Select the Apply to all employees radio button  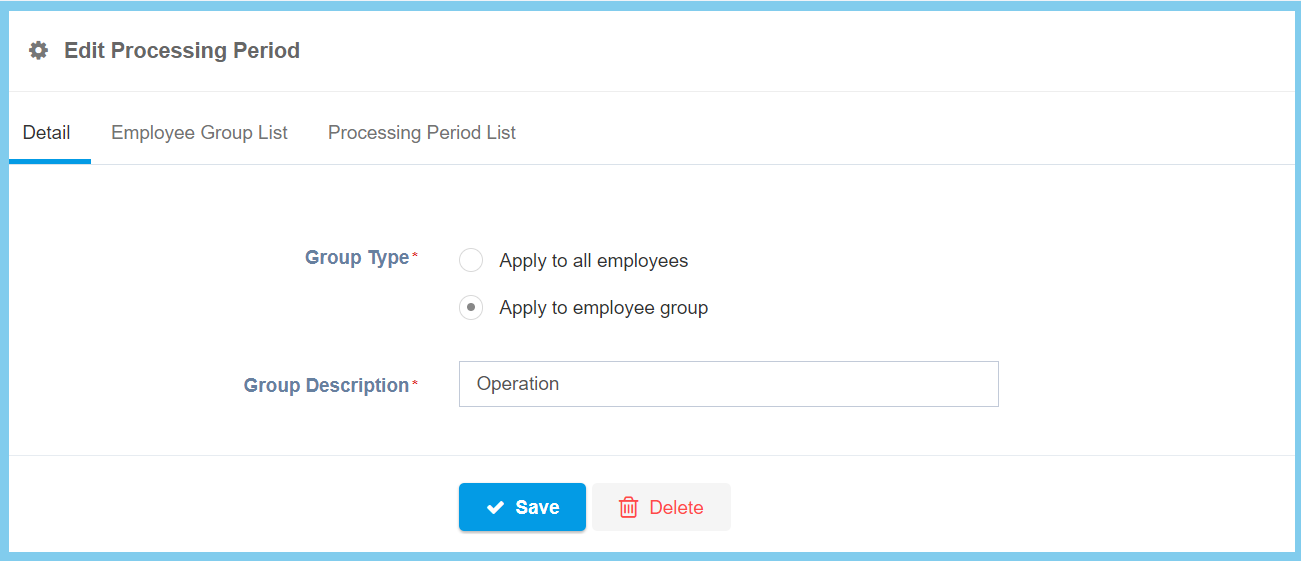[471, 261]
